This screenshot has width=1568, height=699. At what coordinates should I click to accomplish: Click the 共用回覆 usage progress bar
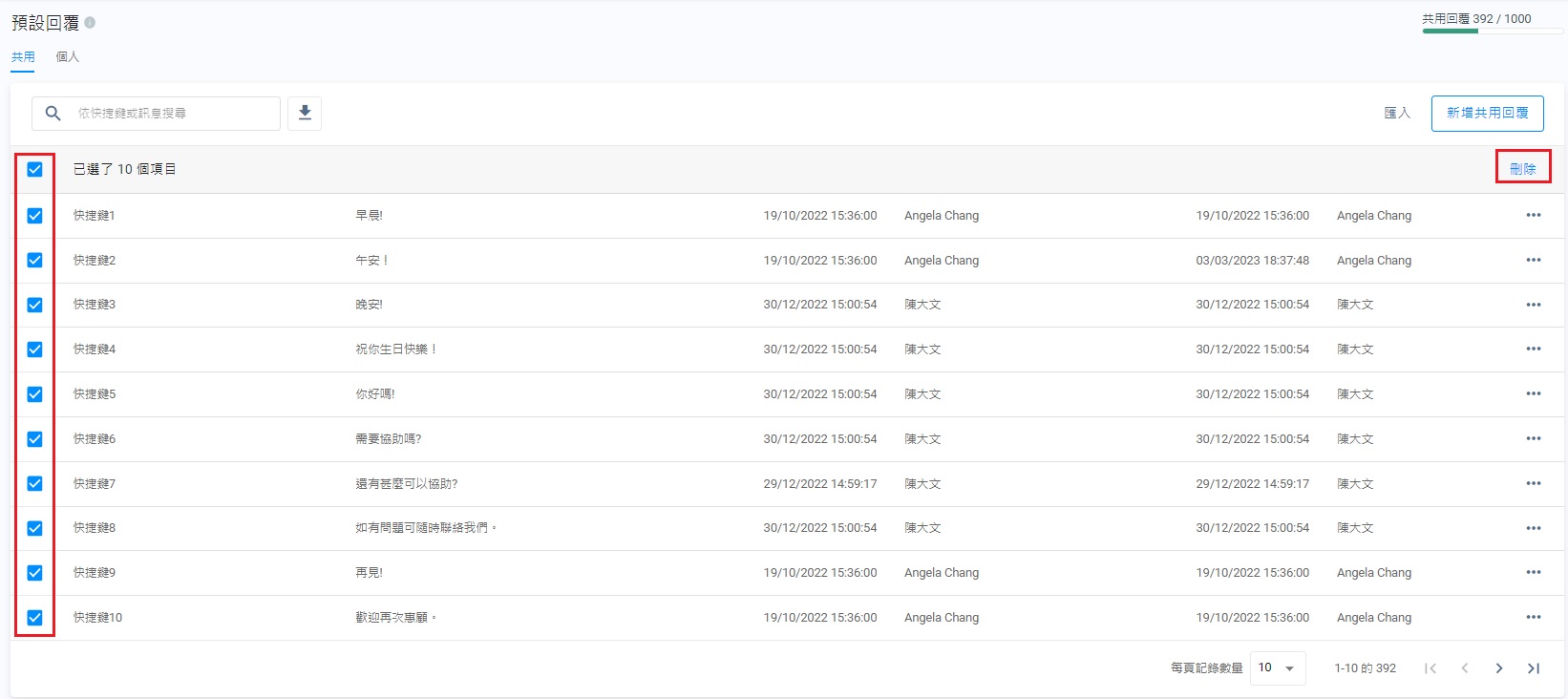tap(1492, 31)
